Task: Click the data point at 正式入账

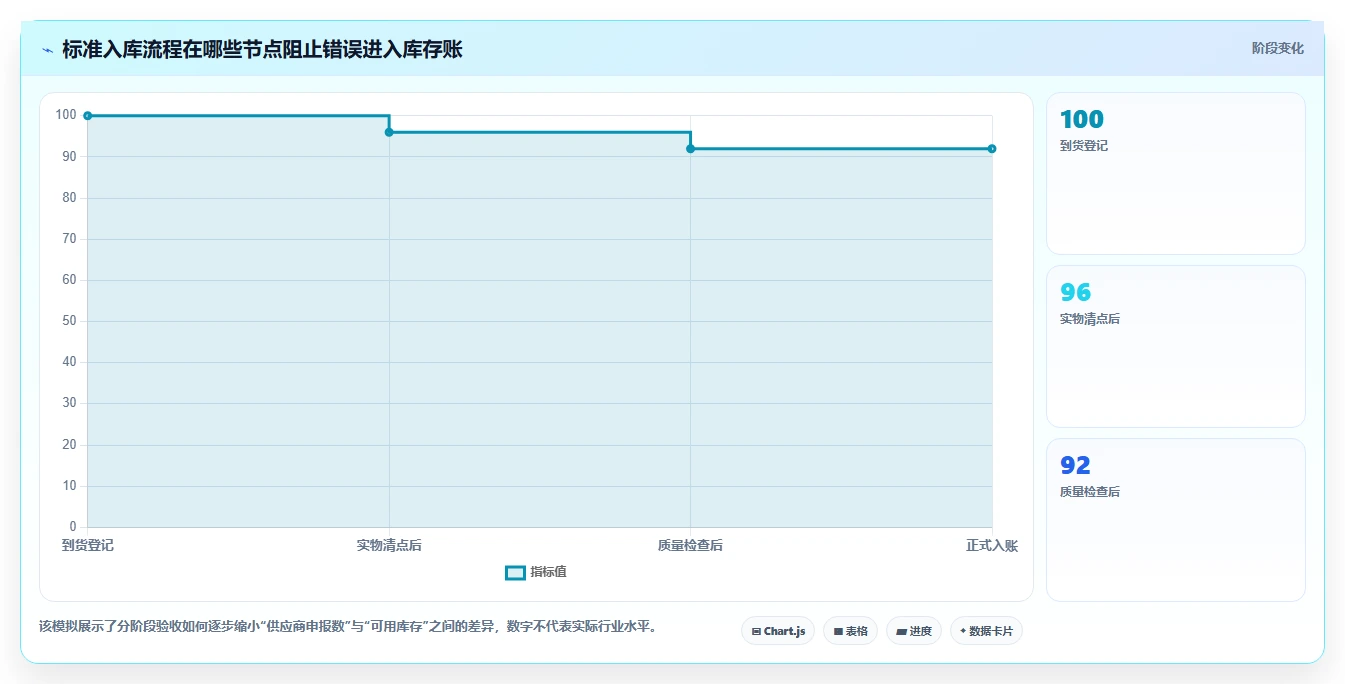Action: [x=992, y=149]
